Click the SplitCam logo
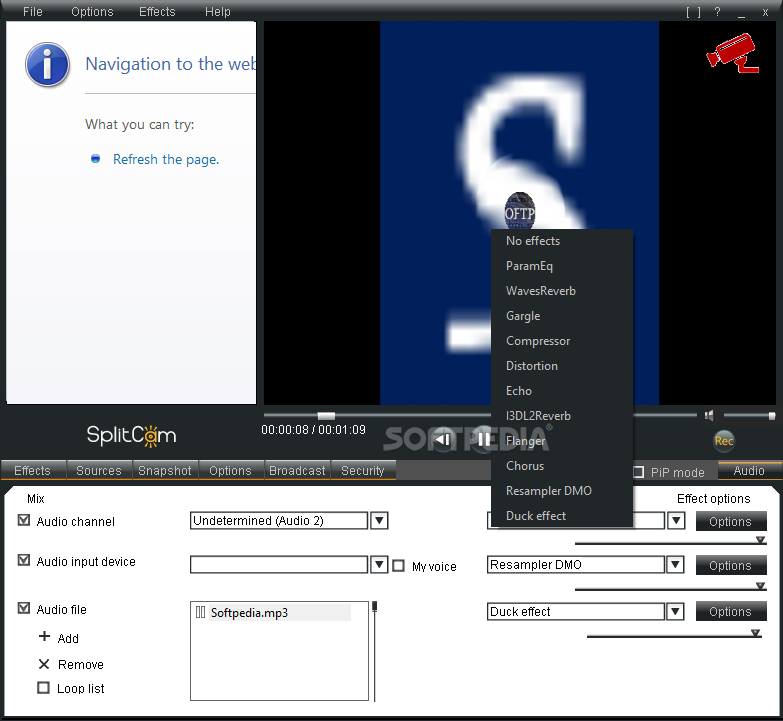The width and height of the screenshot is (783, 721). (131, 435)
